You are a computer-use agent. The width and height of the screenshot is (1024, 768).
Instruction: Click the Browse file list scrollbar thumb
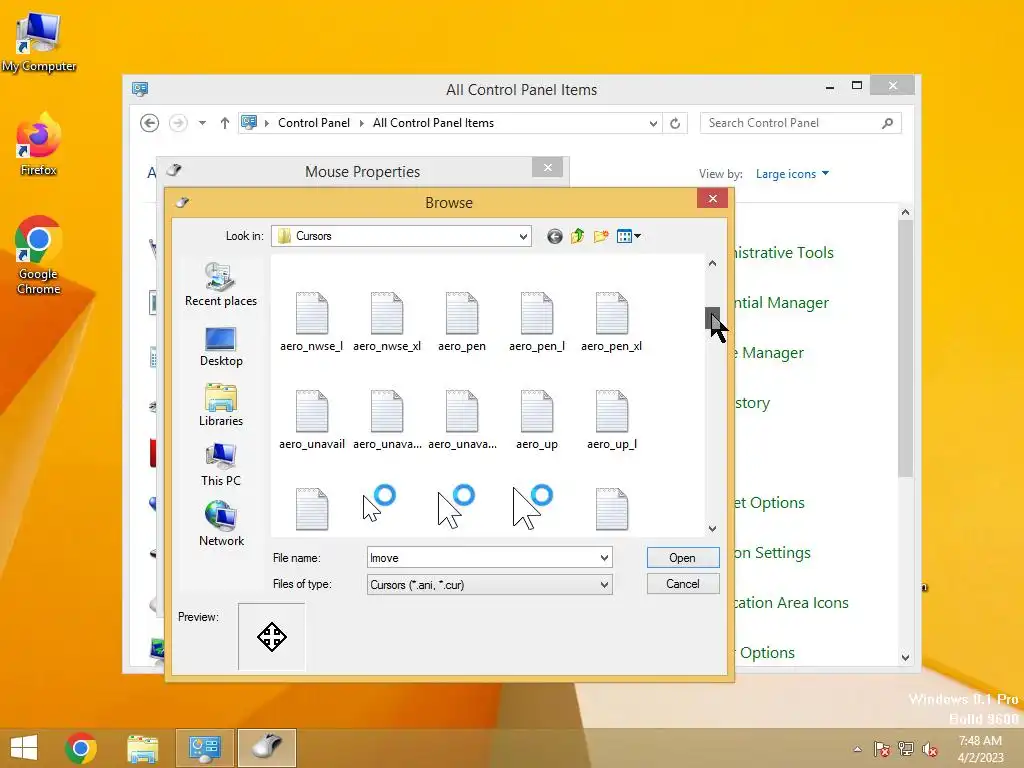click(712, 319)
